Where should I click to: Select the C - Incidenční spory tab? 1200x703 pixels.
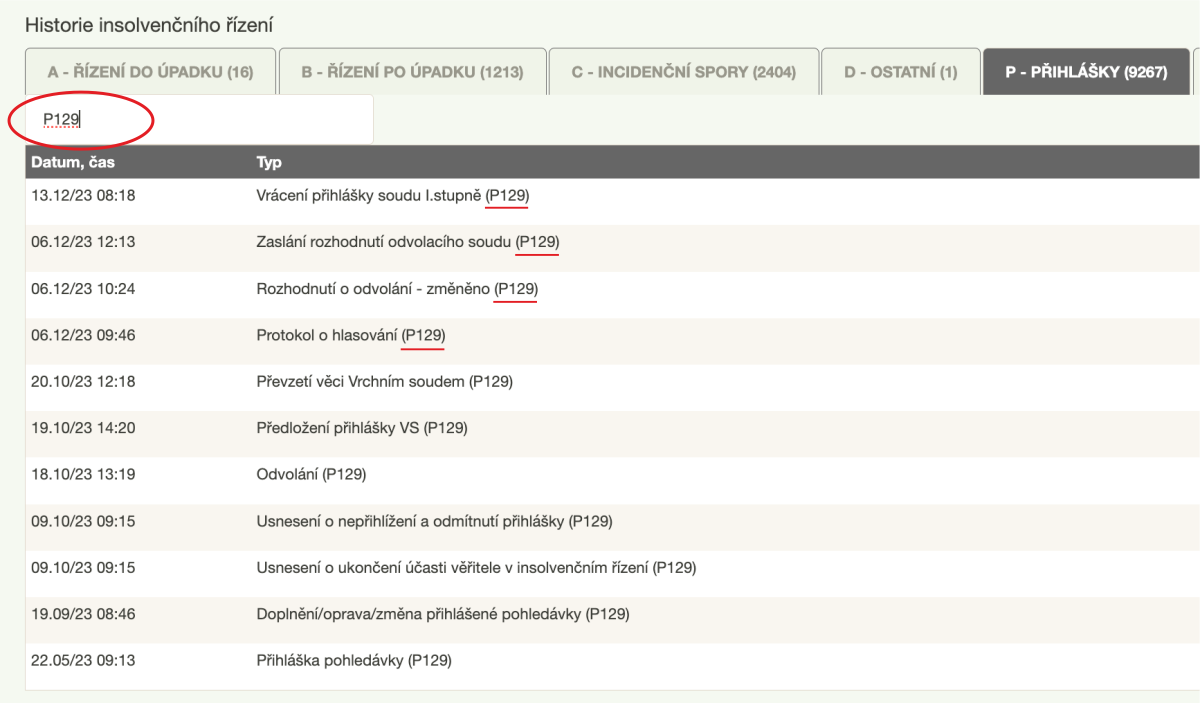[683, 72]
